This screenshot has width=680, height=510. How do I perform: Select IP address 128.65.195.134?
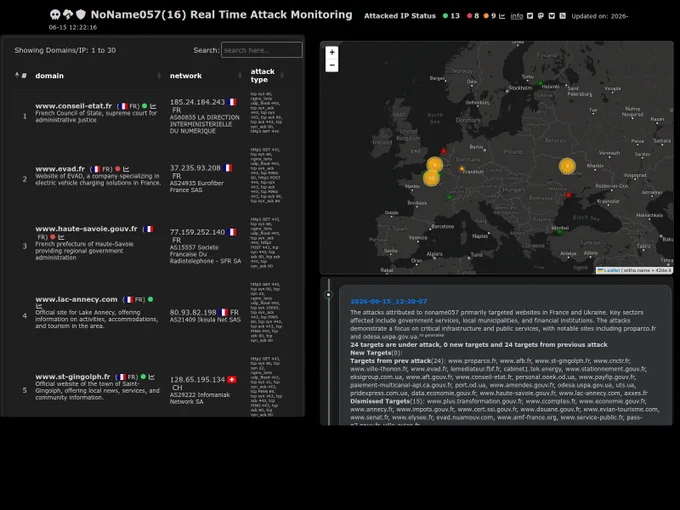coord(197,379)
